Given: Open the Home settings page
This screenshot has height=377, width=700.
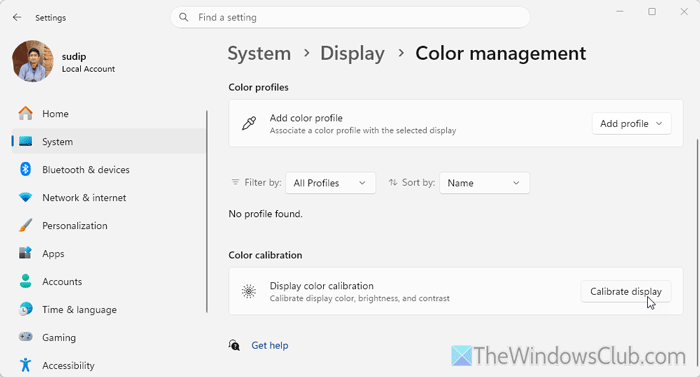Looking at the screenshot, I should [108, 113].
